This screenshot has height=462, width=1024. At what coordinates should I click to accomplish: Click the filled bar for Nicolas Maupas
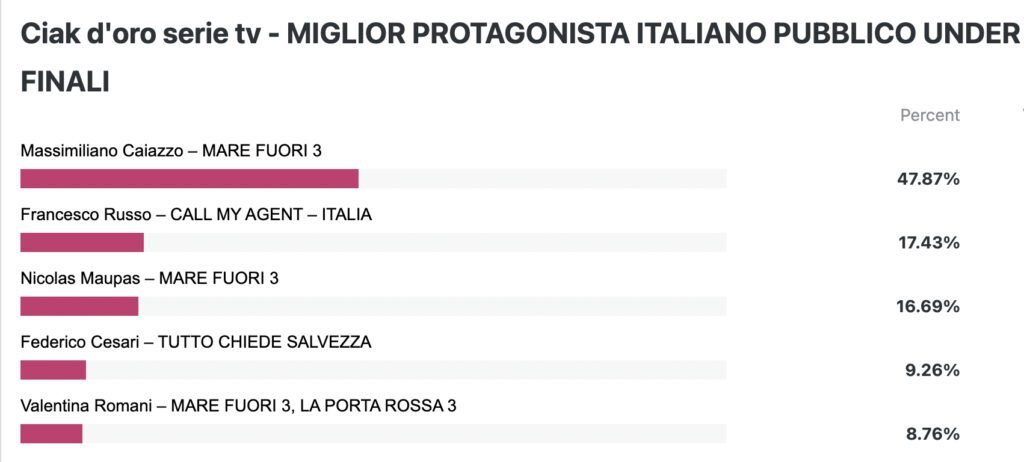79,306
